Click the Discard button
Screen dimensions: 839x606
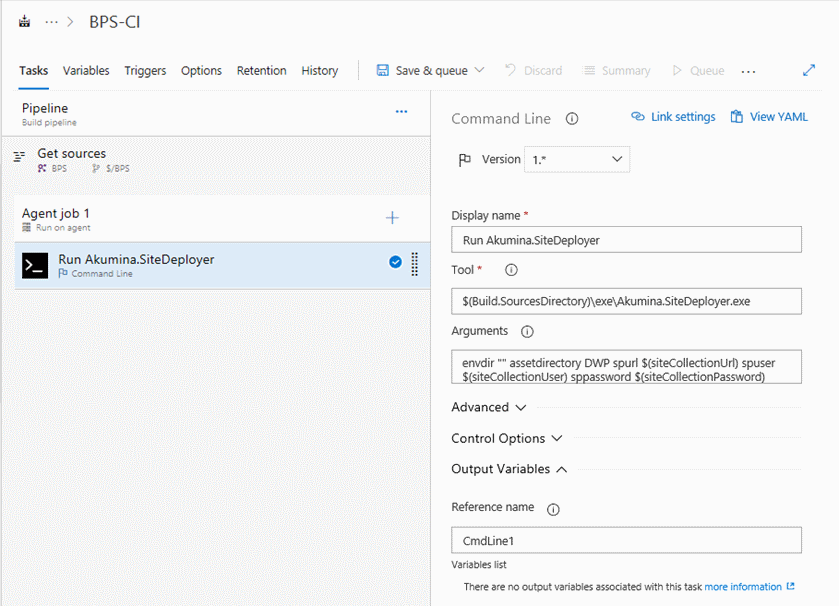tap(533, 71)
